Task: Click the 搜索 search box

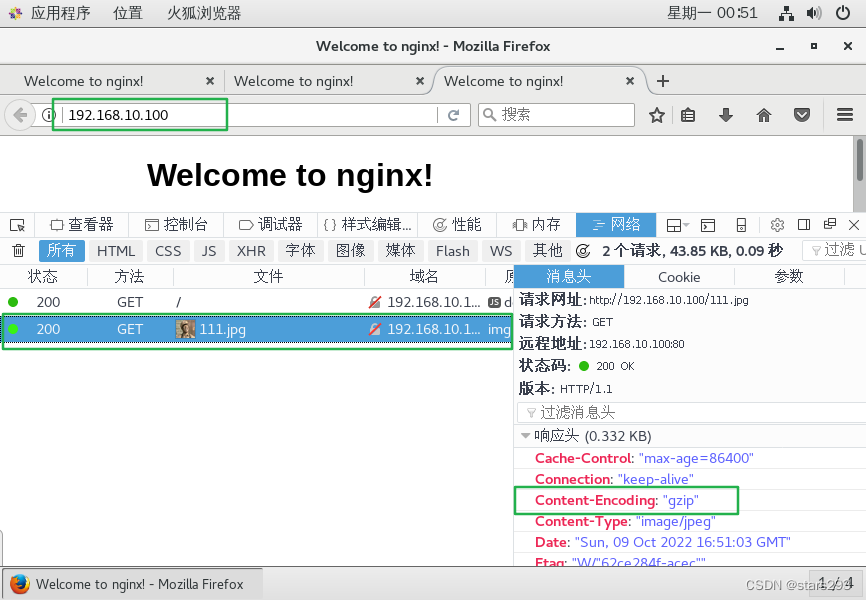Action: (x=556, y=115)
